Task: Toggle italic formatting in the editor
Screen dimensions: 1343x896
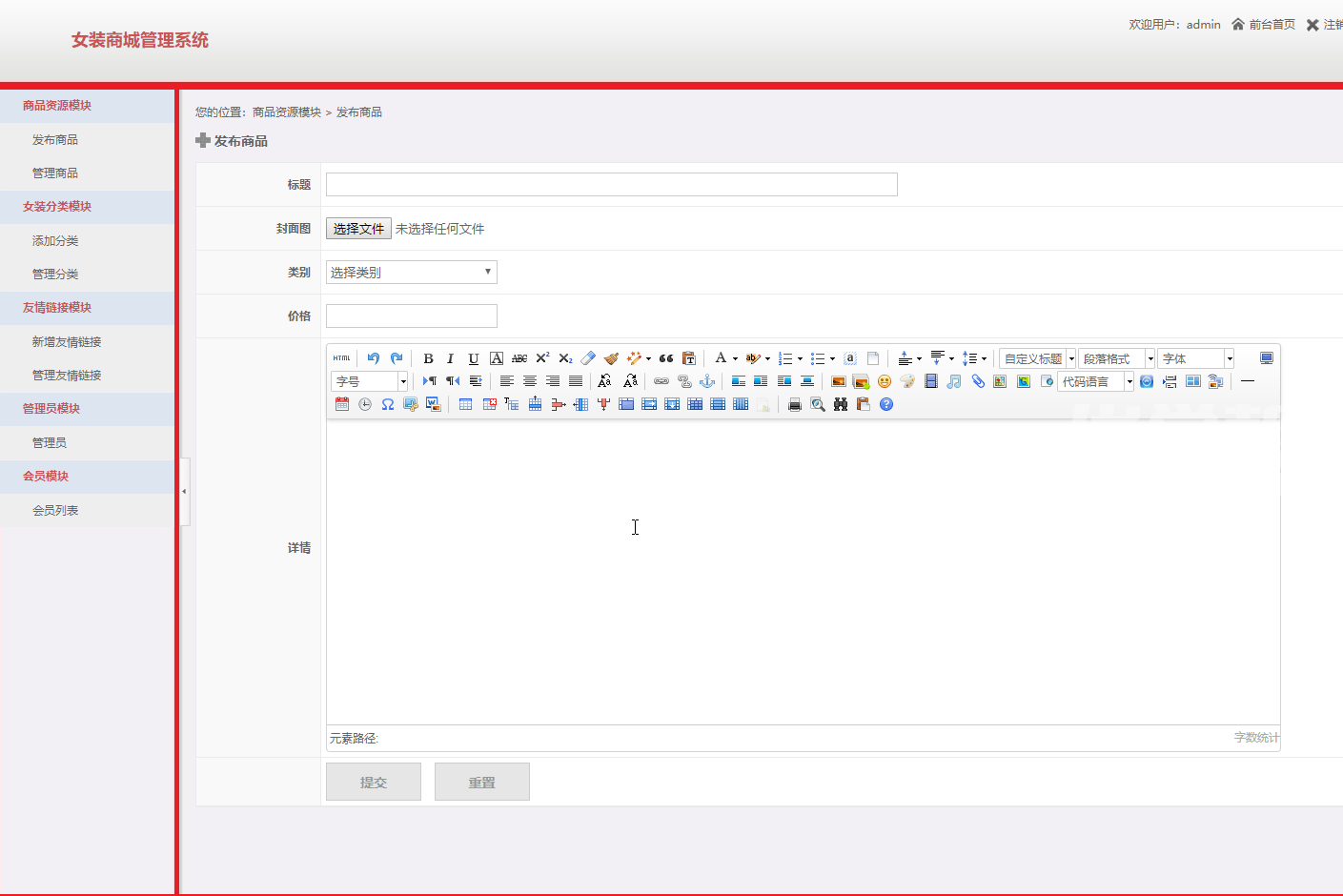Action: coord(450,358)
